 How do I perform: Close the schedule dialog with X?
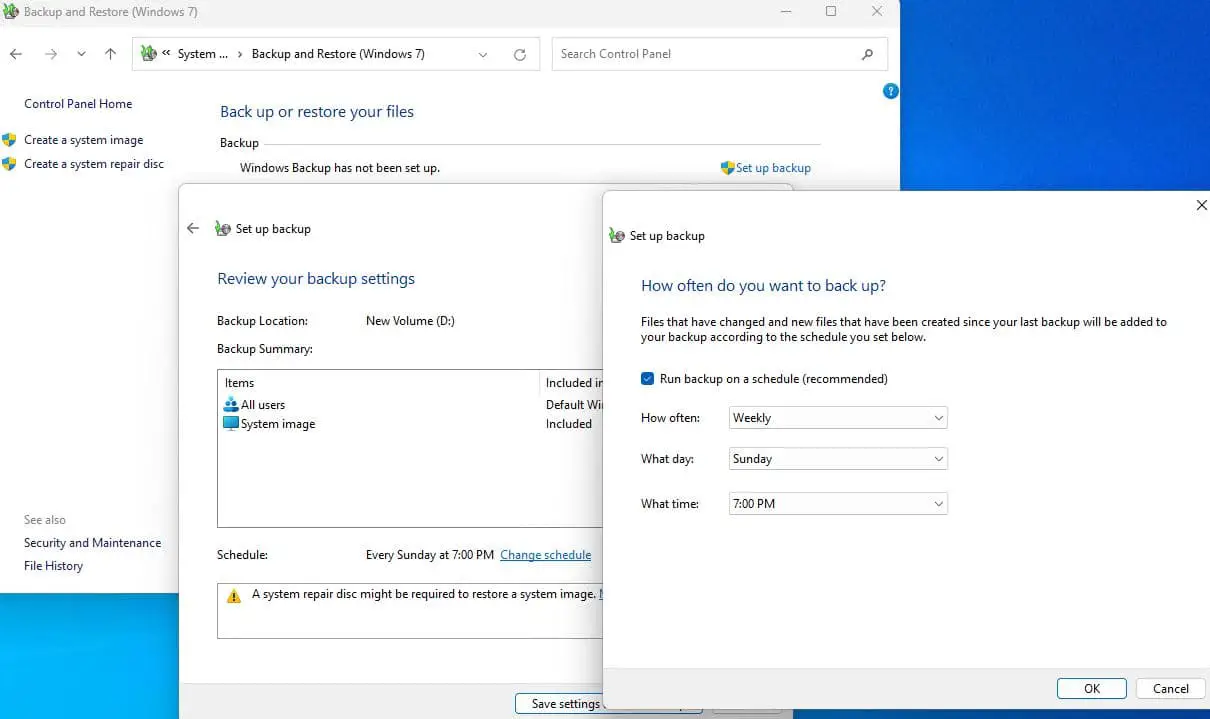point(1201,205)
